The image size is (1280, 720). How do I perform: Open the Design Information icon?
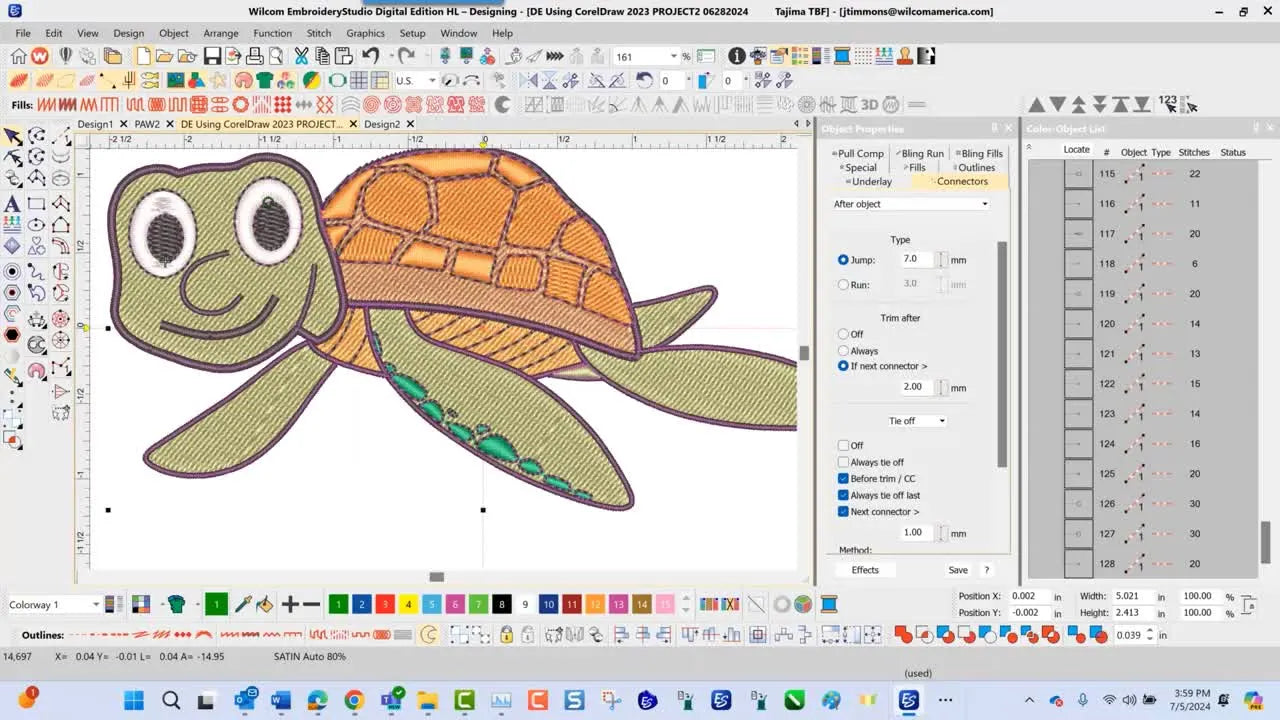pos(737,56)
